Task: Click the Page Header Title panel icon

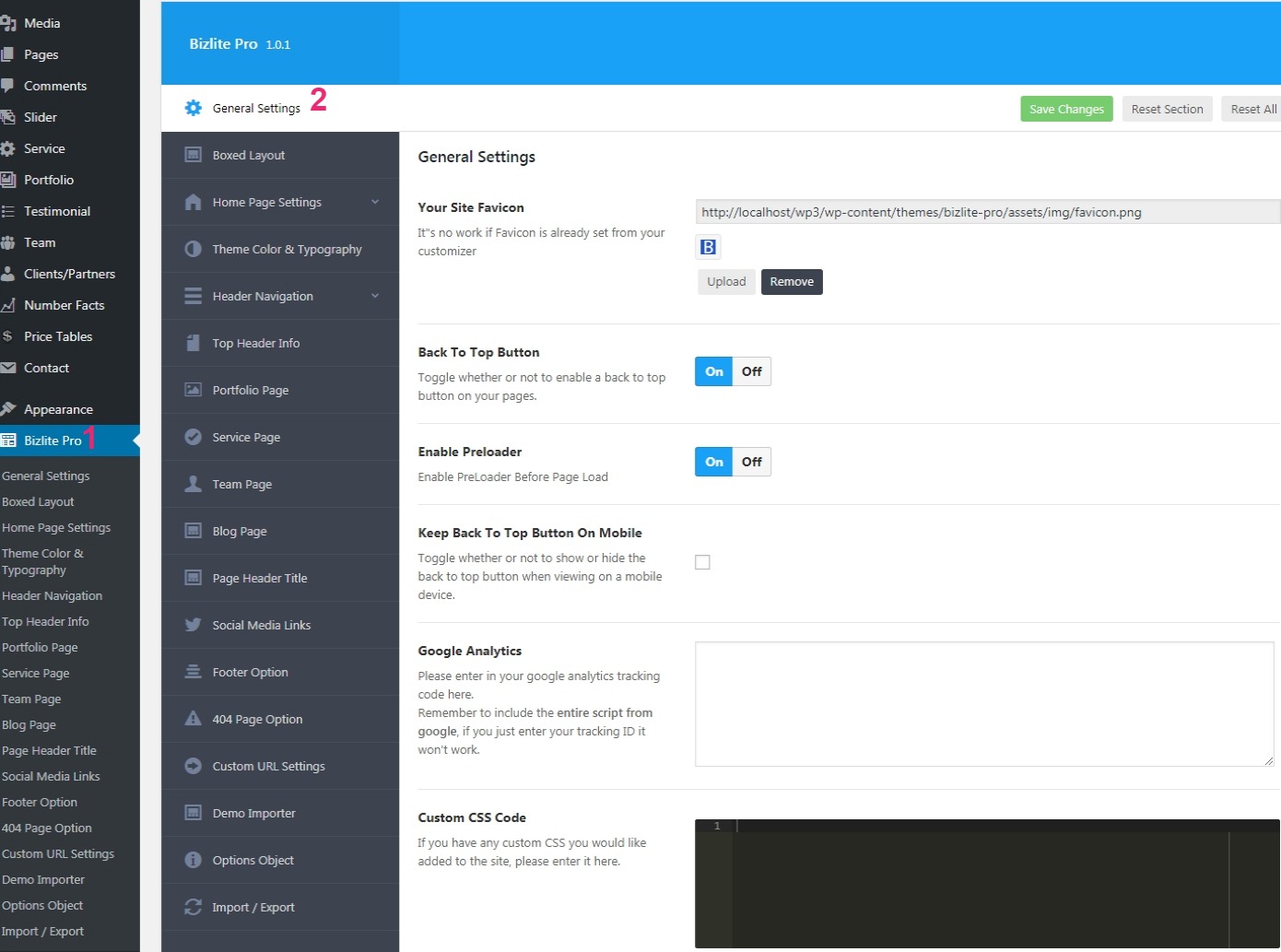Action: click(x=194, y=578)
